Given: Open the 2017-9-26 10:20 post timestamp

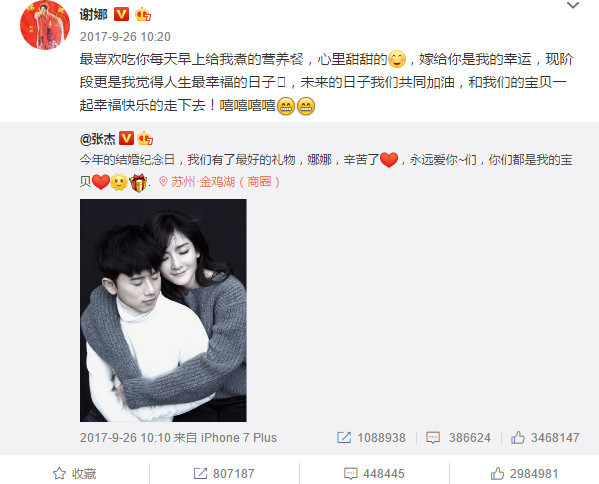Looking at the screenshot, I should [125, 37].
